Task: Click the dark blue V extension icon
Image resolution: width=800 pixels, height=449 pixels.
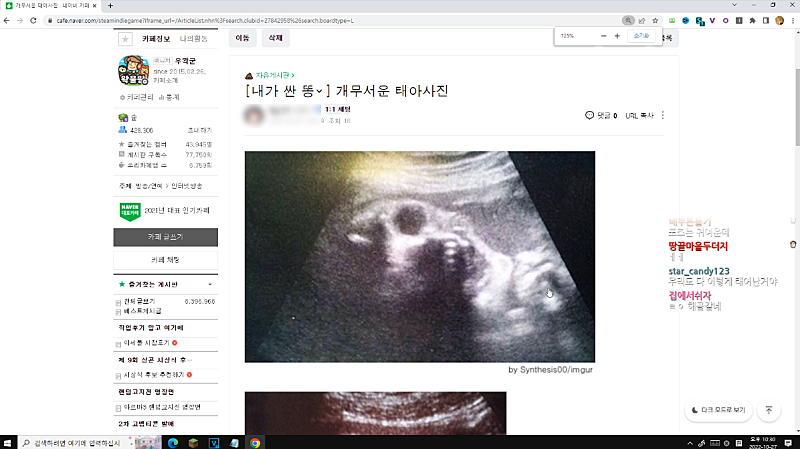Action: click(712, 20)
